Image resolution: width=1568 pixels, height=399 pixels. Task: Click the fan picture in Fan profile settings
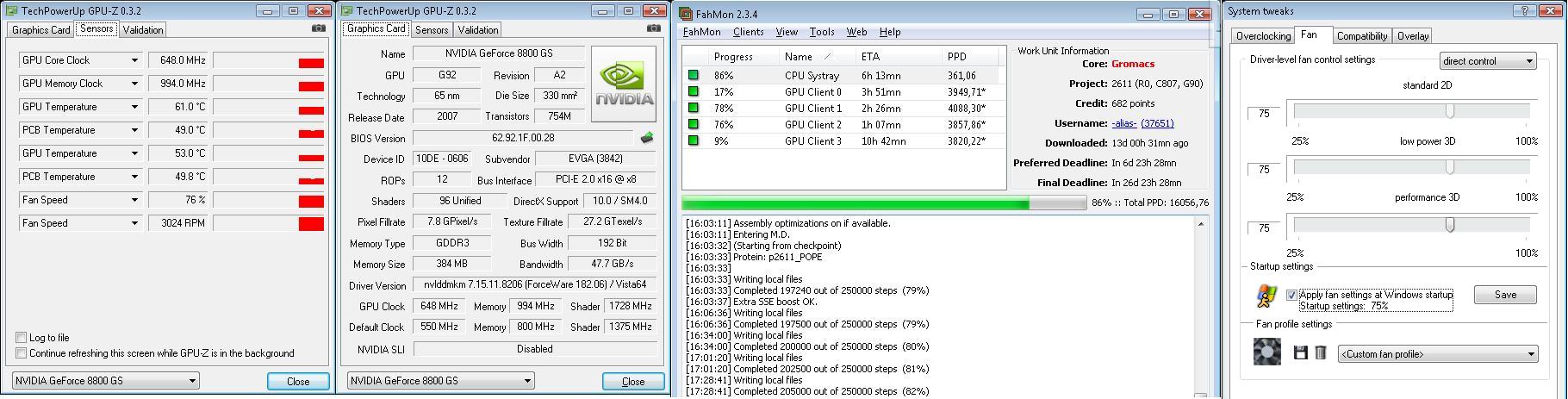(1267, 352)
